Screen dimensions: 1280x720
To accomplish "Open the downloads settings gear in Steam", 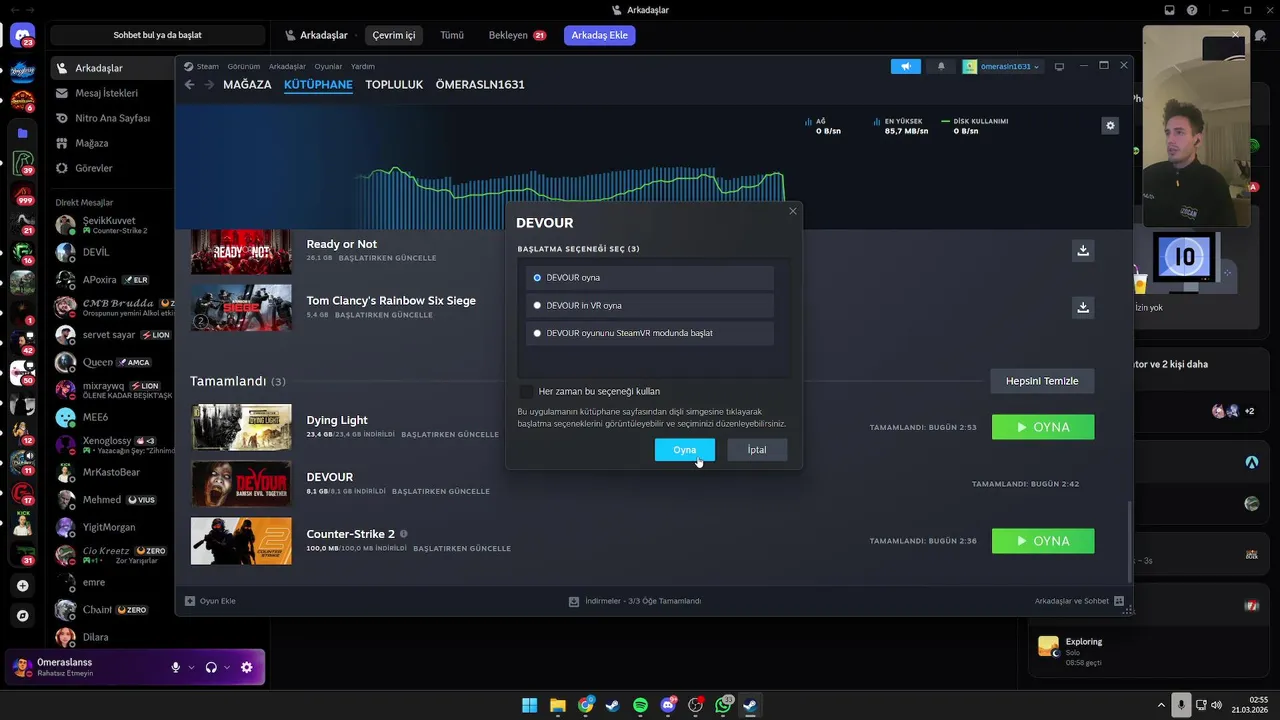I will [1110, 126].
